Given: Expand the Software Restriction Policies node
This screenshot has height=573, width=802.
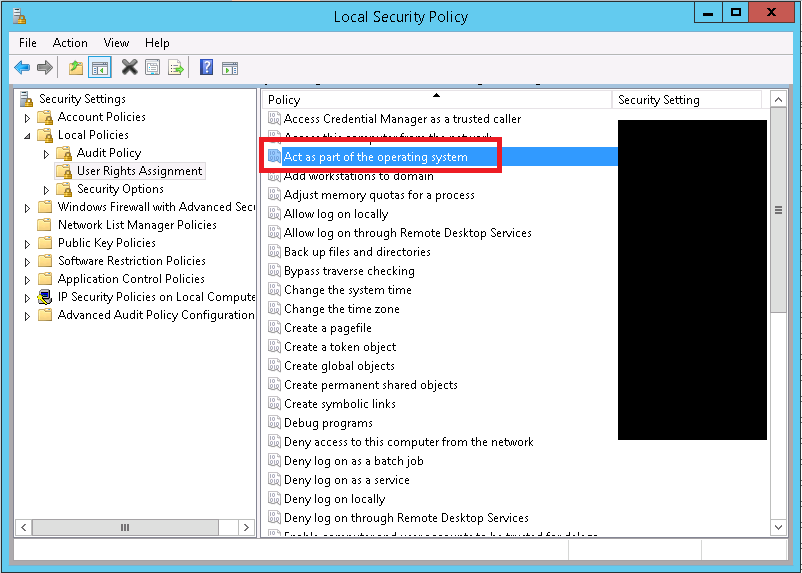Looking at the screenshot, I should 28,262.
